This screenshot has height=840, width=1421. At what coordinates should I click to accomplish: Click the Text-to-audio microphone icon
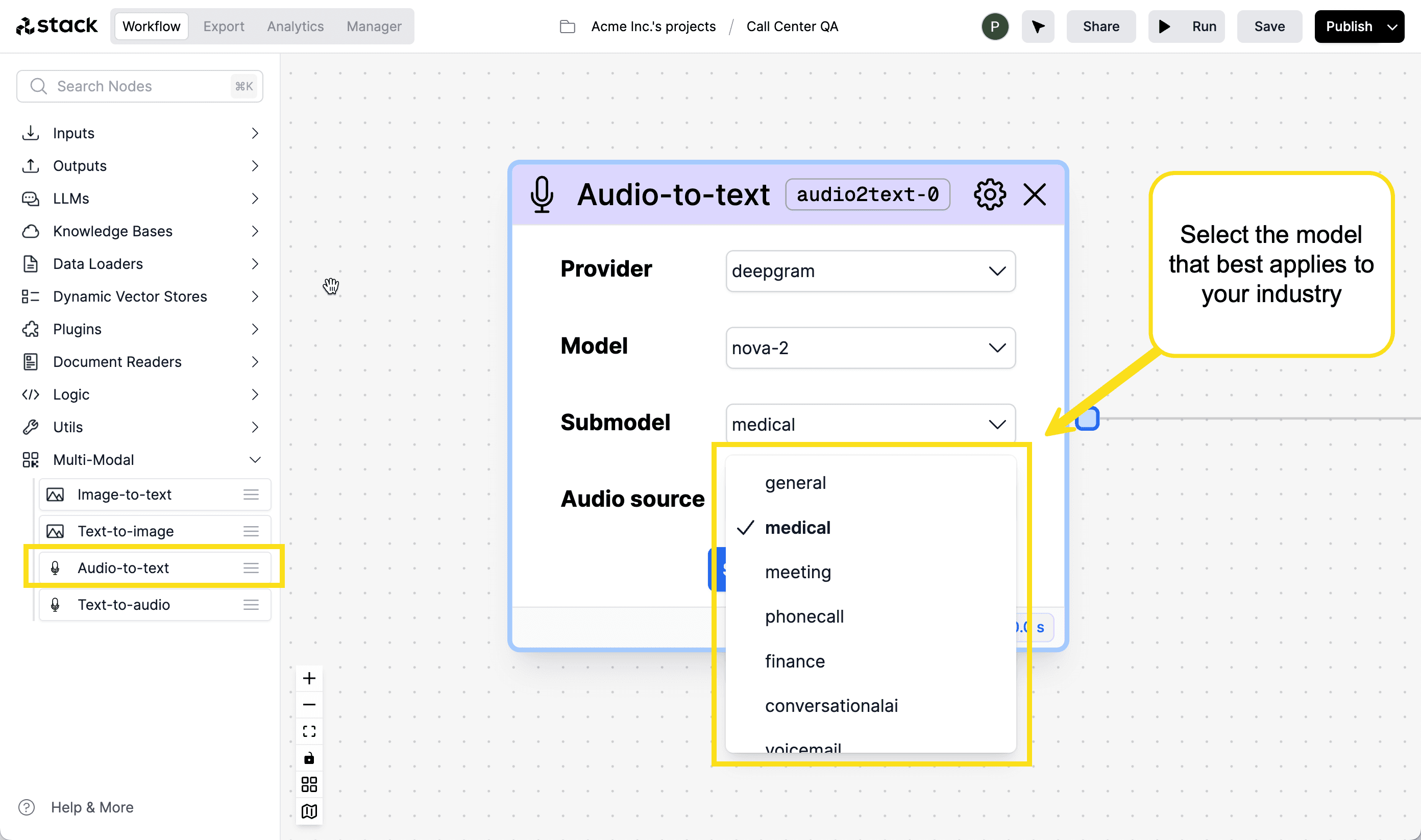(55, 605)
